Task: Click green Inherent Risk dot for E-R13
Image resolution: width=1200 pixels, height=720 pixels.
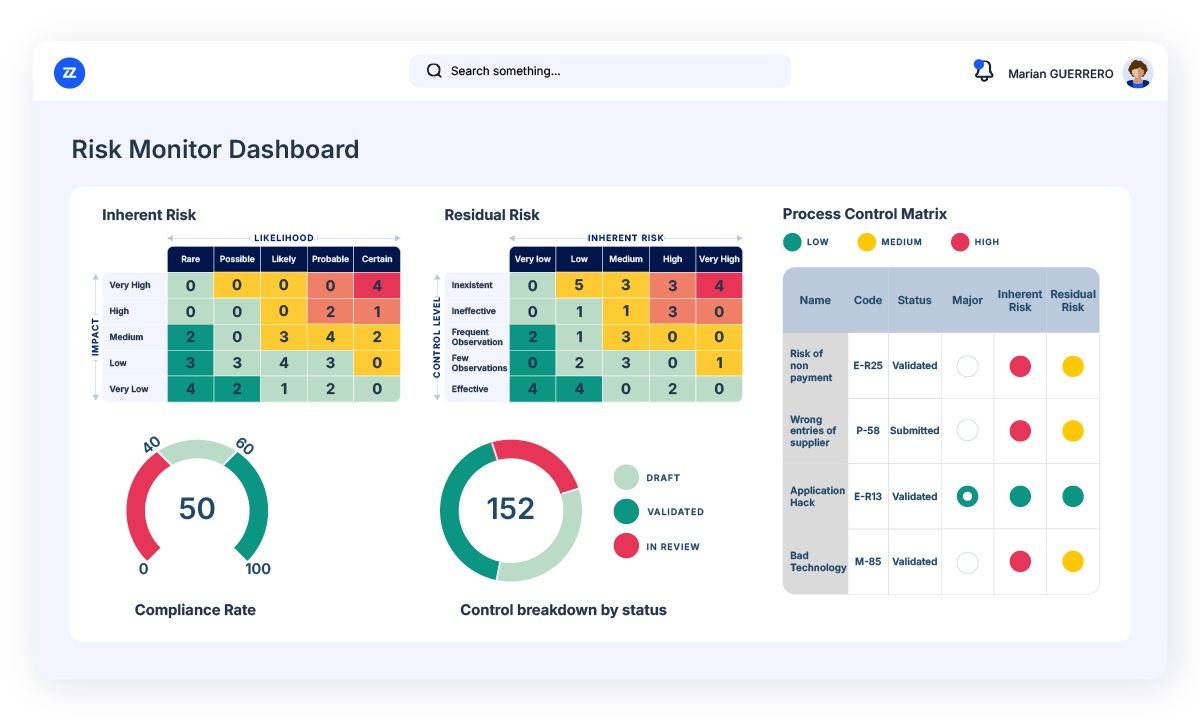Action: pos(1020,496)
